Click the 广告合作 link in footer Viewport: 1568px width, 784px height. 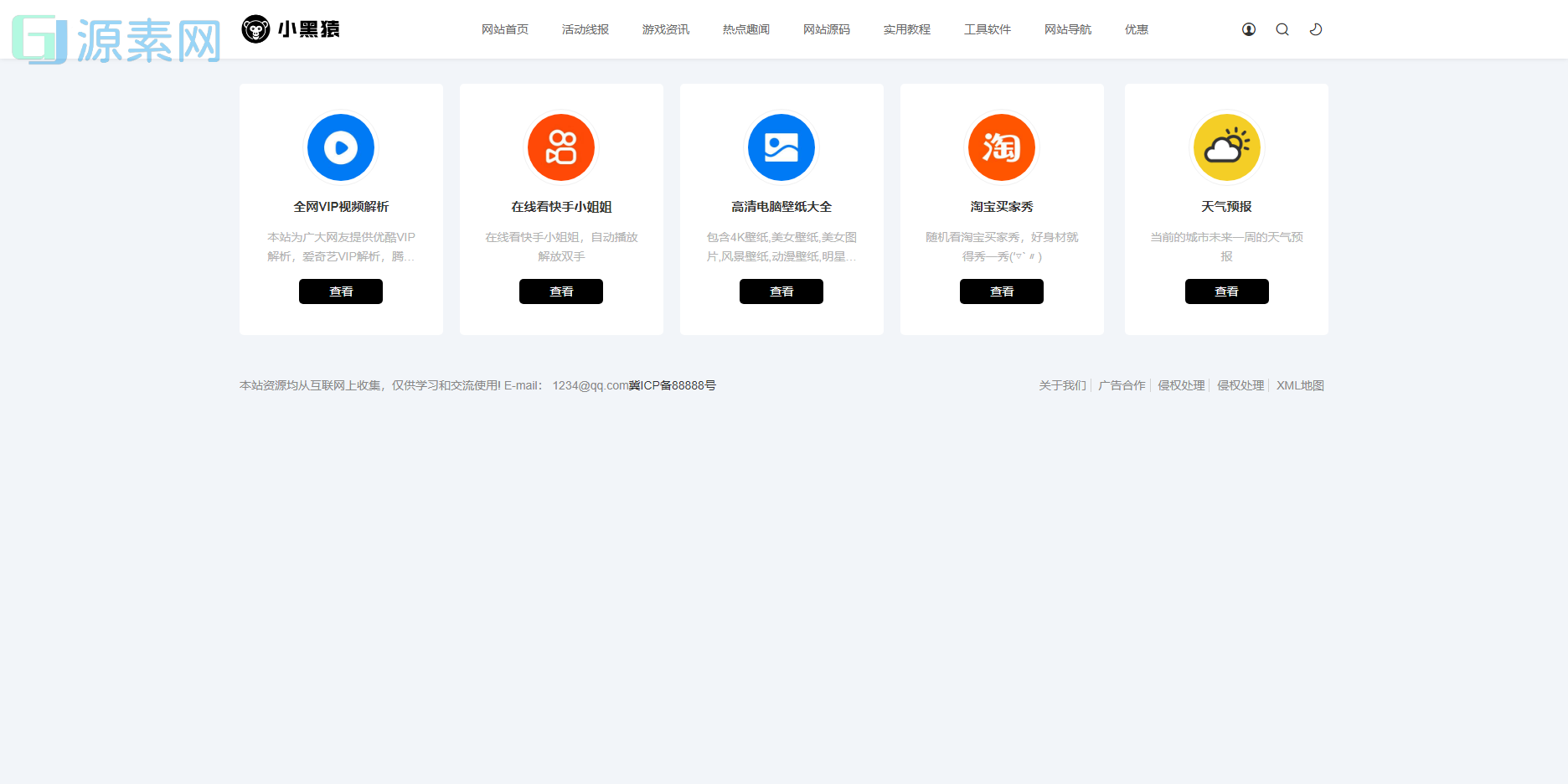point(1122,385)
